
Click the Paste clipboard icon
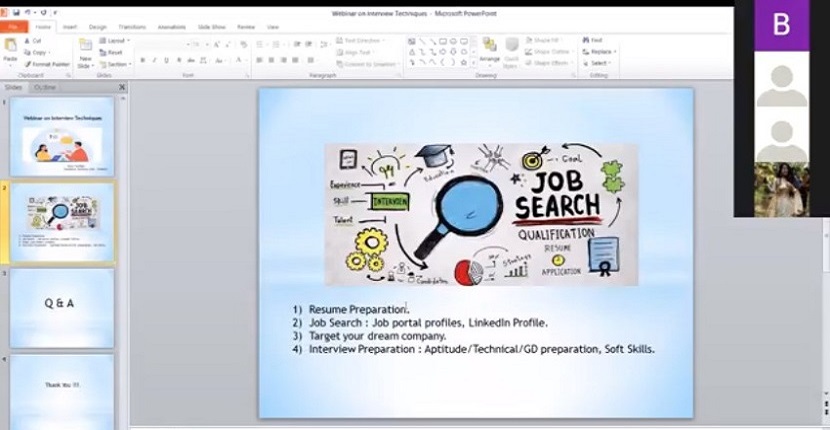coord(10,45)
